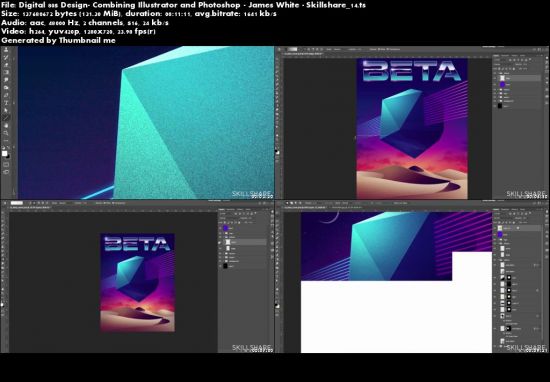Click the crescent moon in bottom-right frame canvas
Viewport: 550px width, 382px height.
(x=331, y=217)
